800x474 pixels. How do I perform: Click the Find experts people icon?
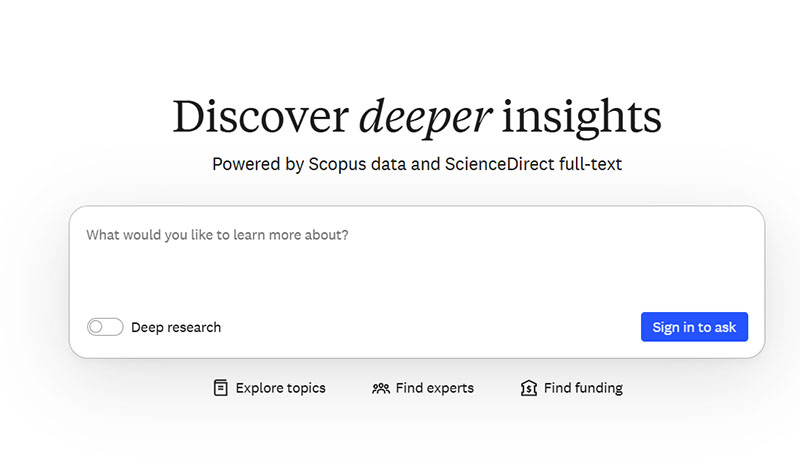click(x=380, y=388)
